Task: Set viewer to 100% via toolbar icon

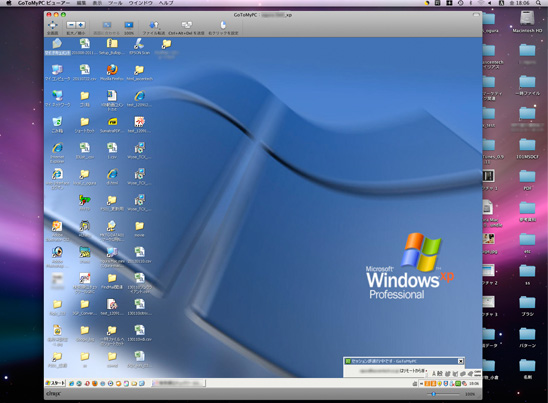Action: click(129, 25)
